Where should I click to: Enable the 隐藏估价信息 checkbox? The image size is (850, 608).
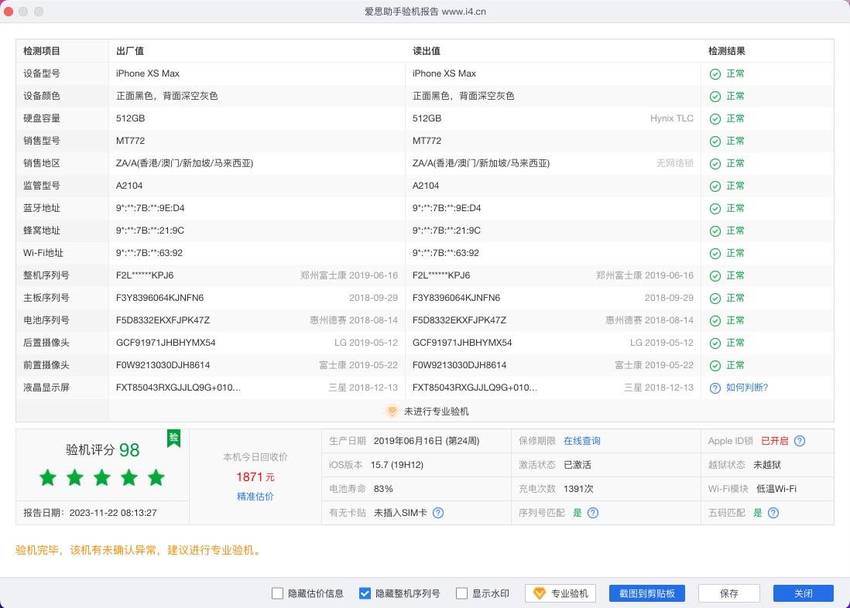[x=277, y=593]
